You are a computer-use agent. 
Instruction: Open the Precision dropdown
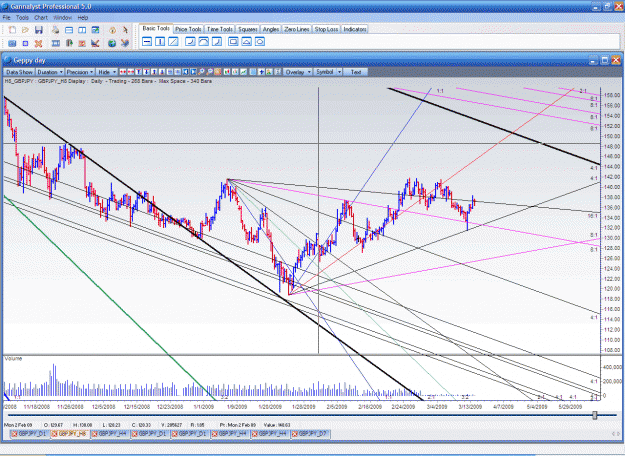click(x=80, y=72)
